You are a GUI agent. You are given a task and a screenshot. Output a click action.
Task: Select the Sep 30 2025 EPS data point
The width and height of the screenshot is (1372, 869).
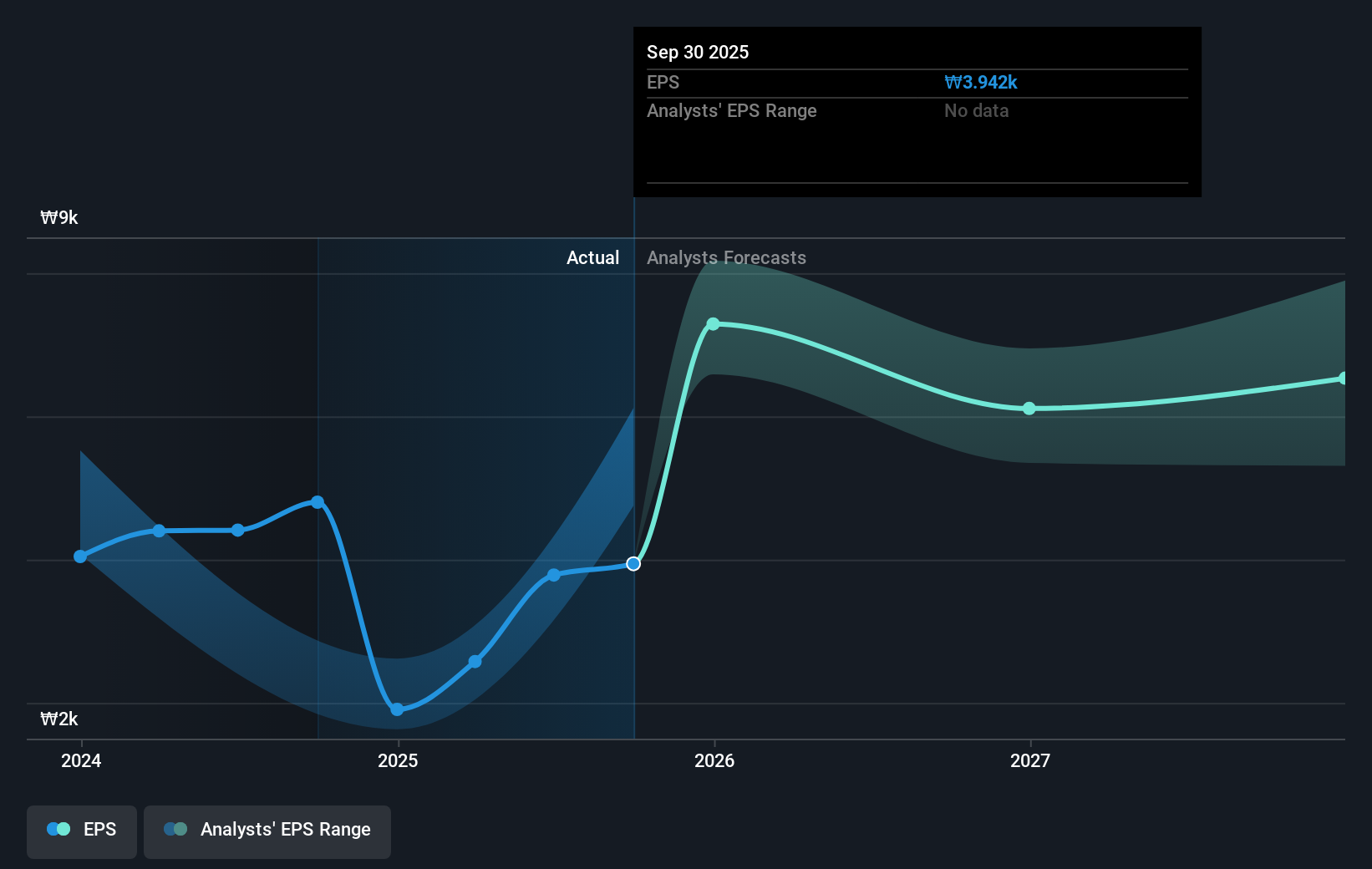click(633, 564)
